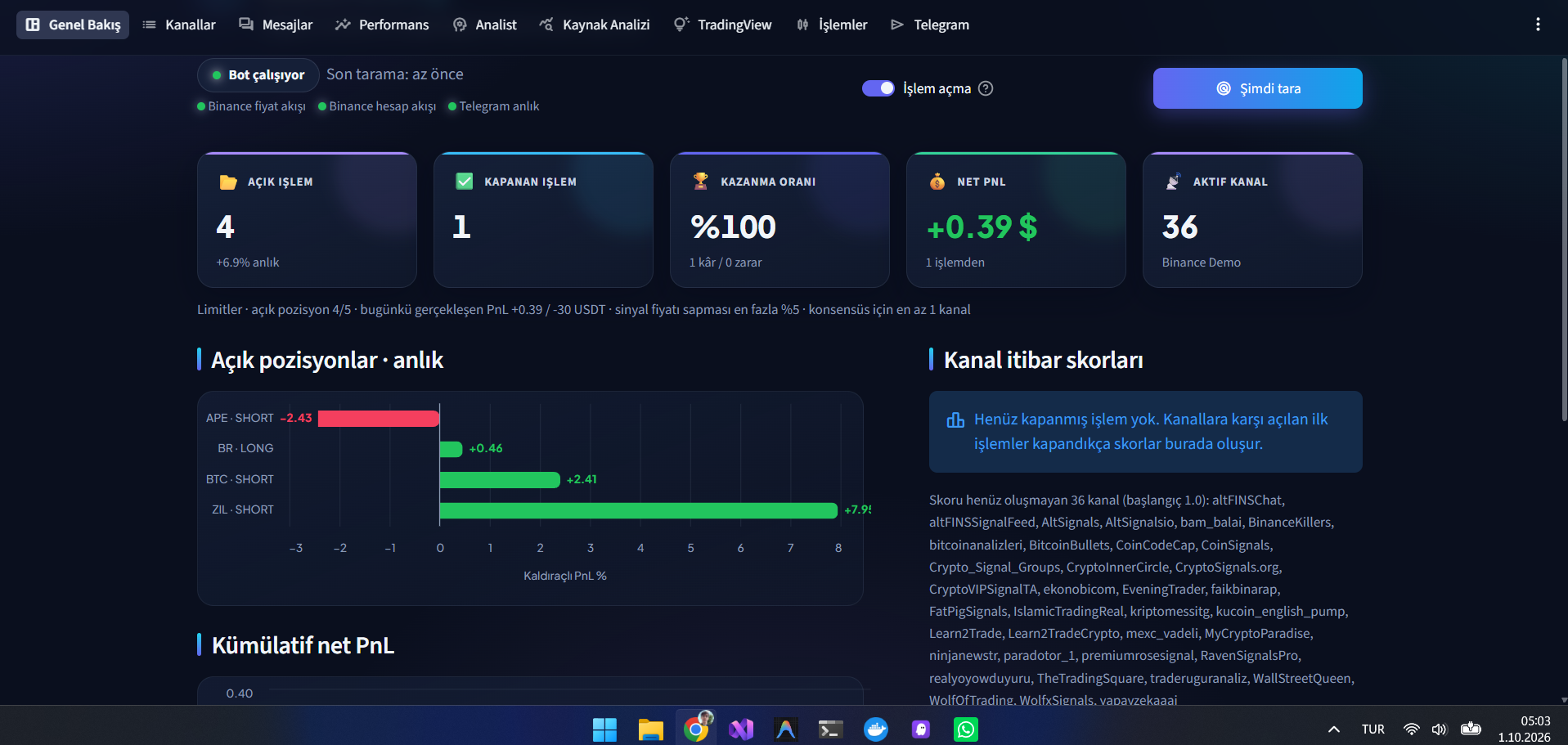Open the Telegram tab

930,25
